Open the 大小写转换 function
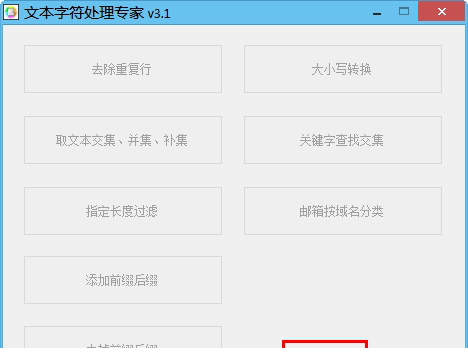This screenshot has width=468, height=361. point(343,69)
